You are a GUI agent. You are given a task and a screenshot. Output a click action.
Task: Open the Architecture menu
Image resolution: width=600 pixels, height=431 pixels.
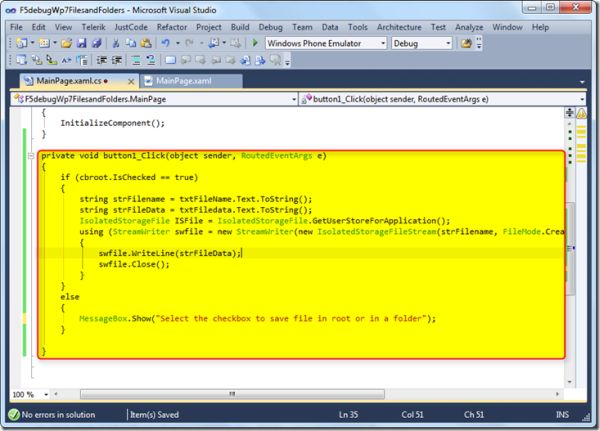point(399,27)
